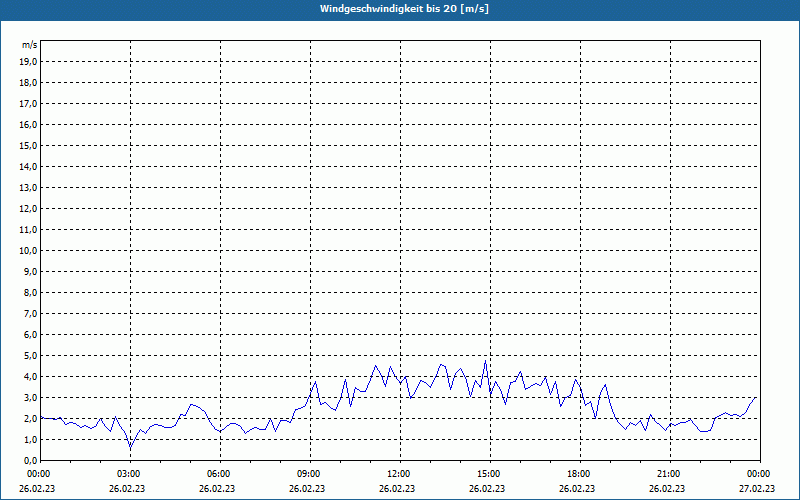Click the 26.02.23 date under 12:00

[397, 489]
